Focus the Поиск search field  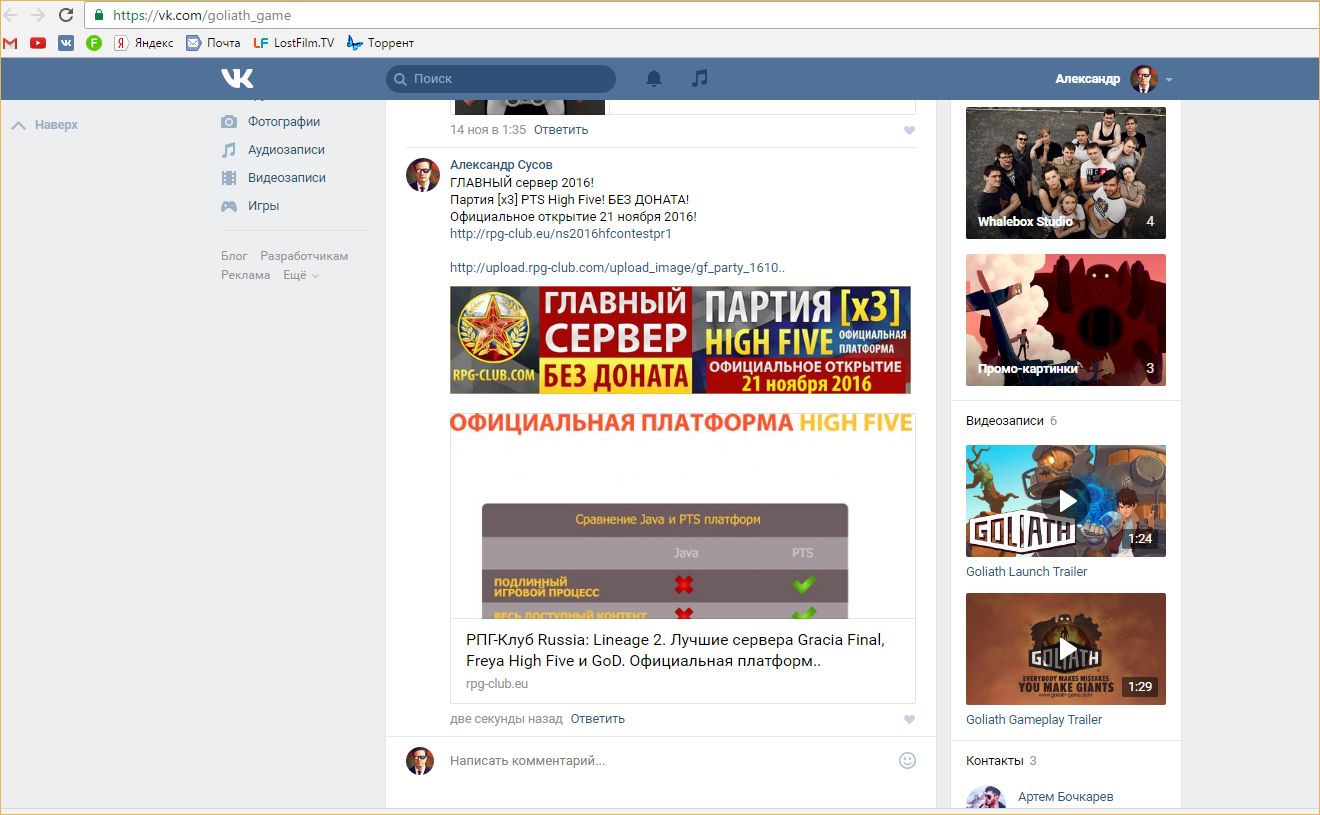coord(501,79)
